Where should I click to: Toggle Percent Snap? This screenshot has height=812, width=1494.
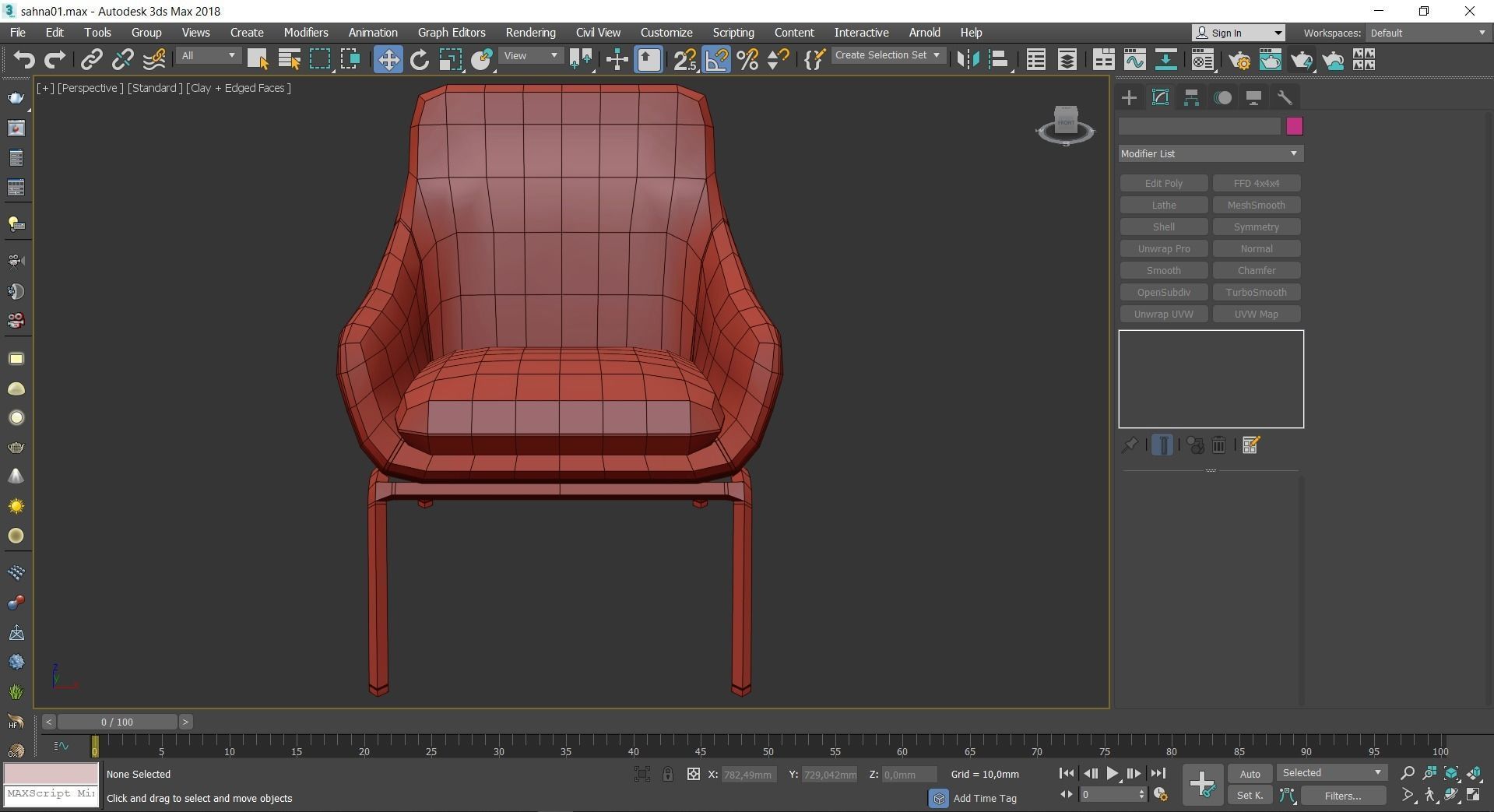tap(747, 60)
